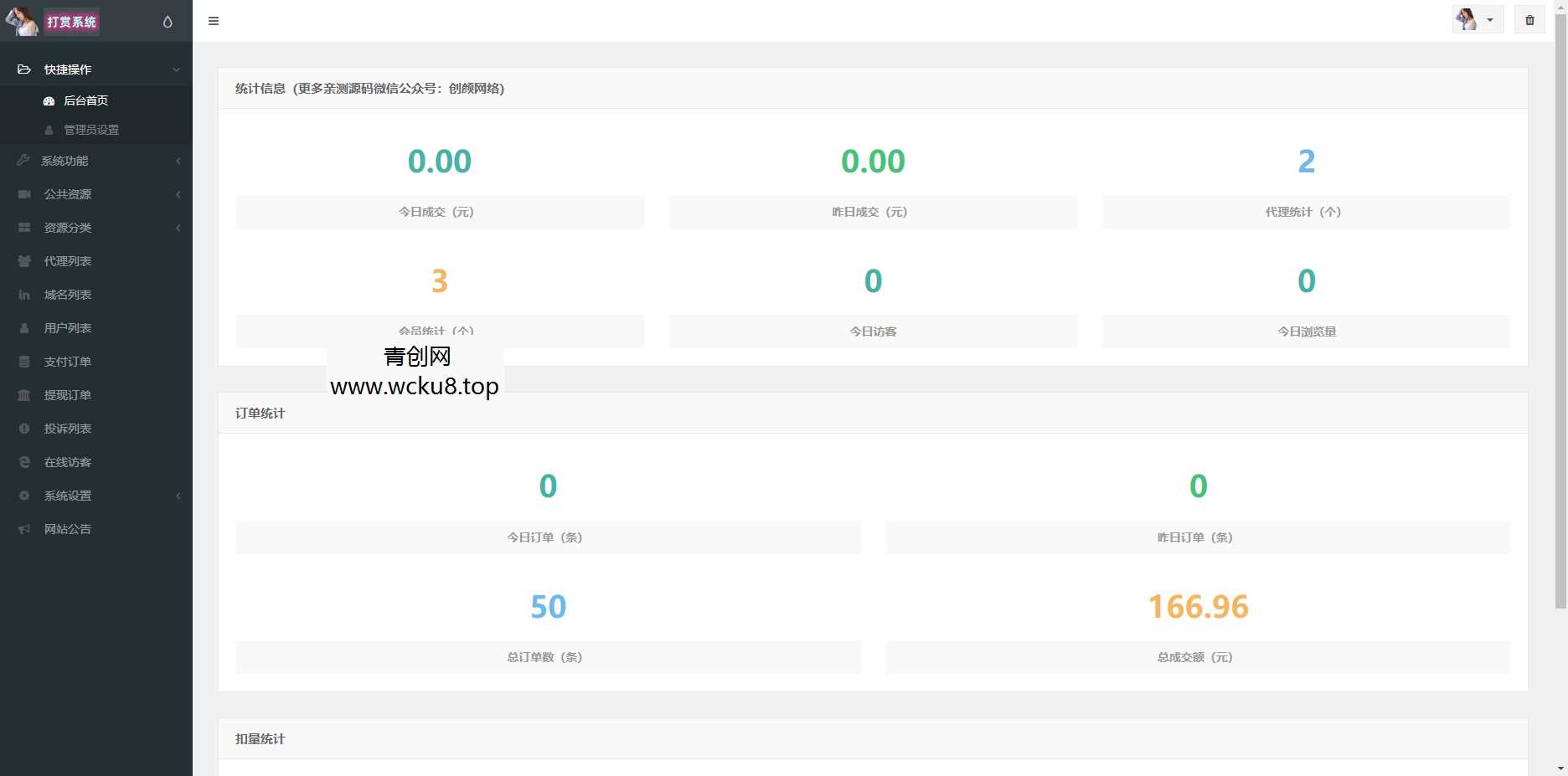The height and width of the screenshot is (776, 1568).
Task: Collapse the 快捷操作 menu section
Action: [95, 69]
